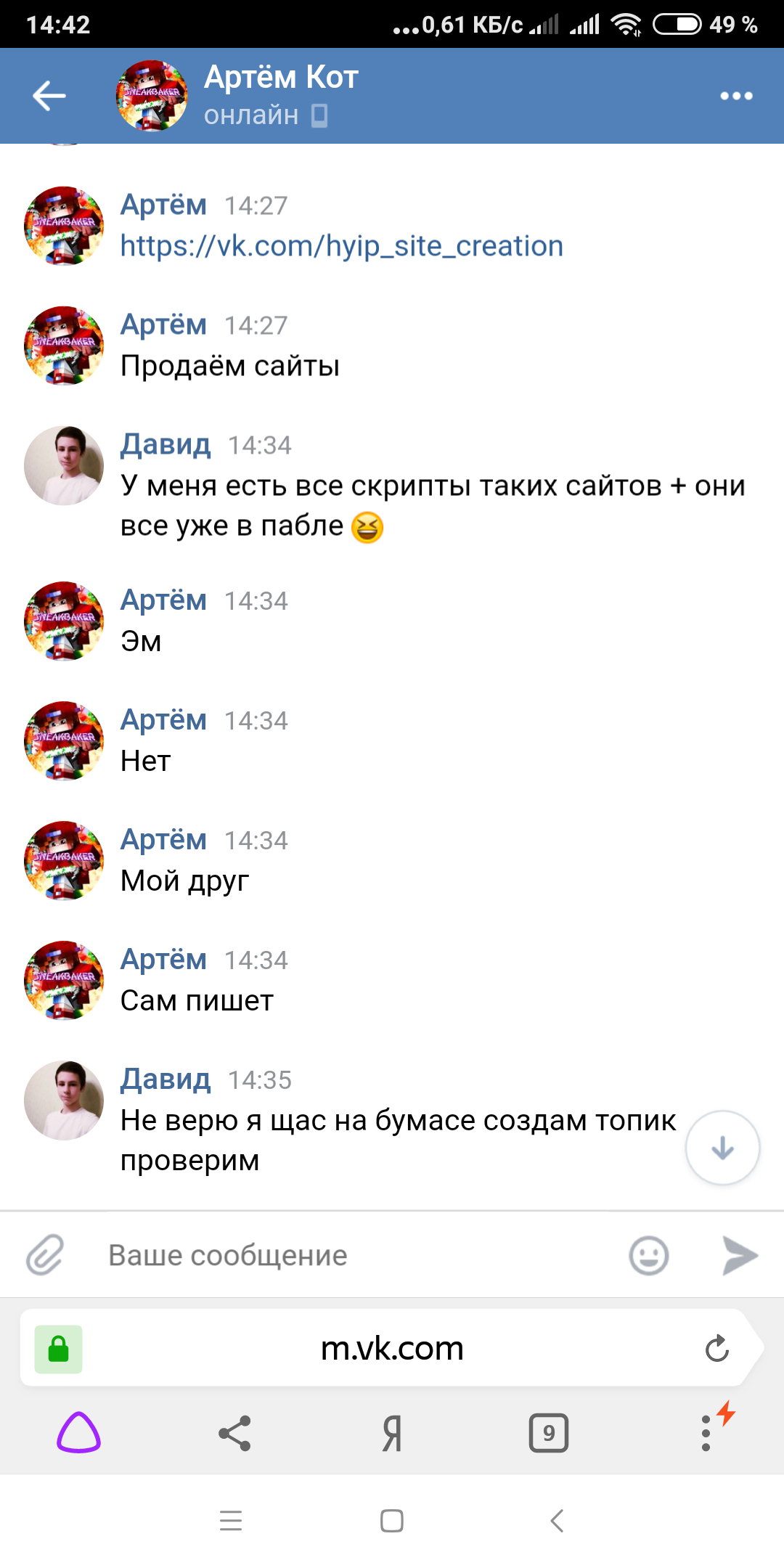Open the Yandex home button

pos(392,1433)
